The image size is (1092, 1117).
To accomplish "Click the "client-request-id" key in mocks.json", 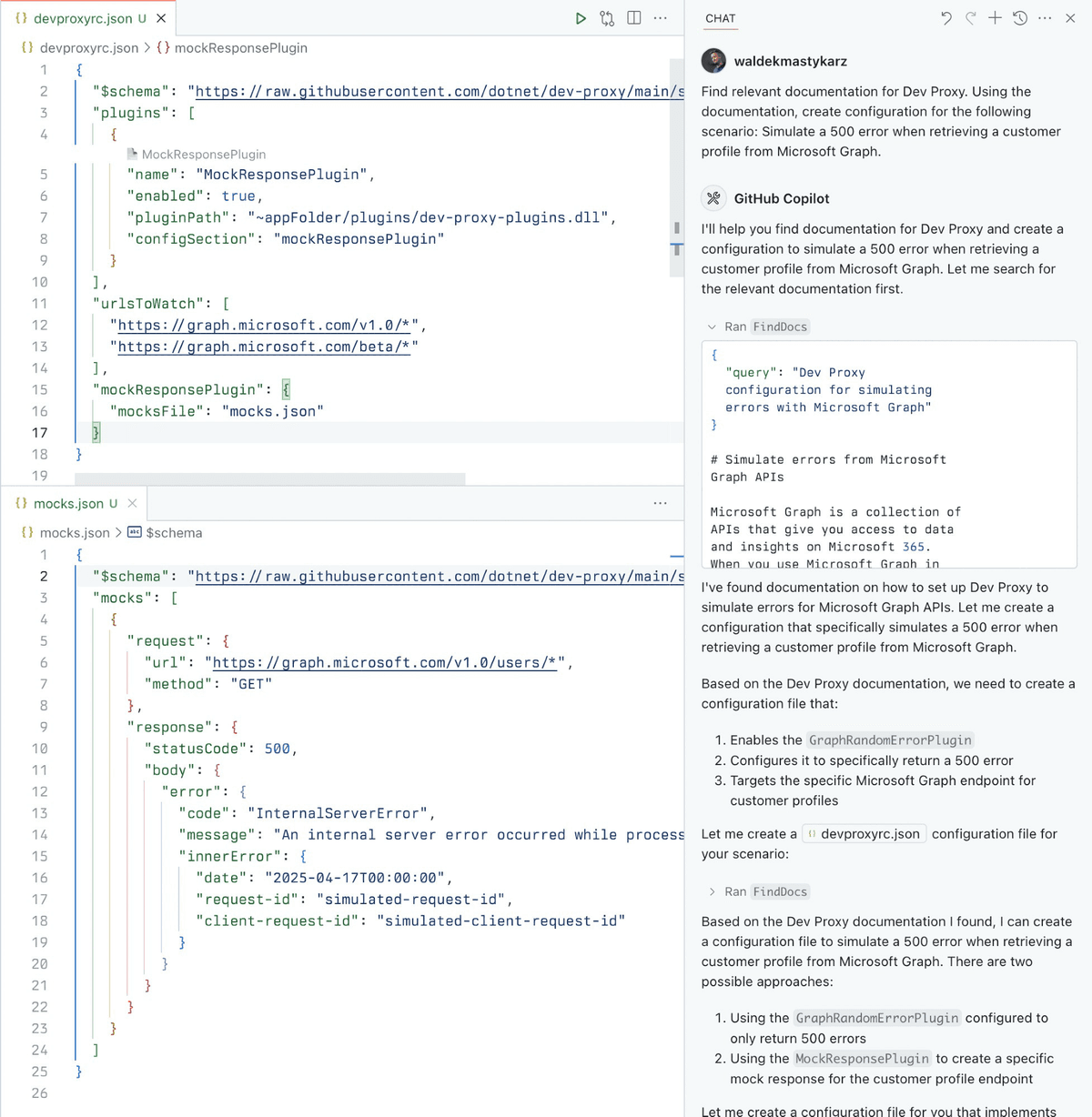I will point(278,921).
